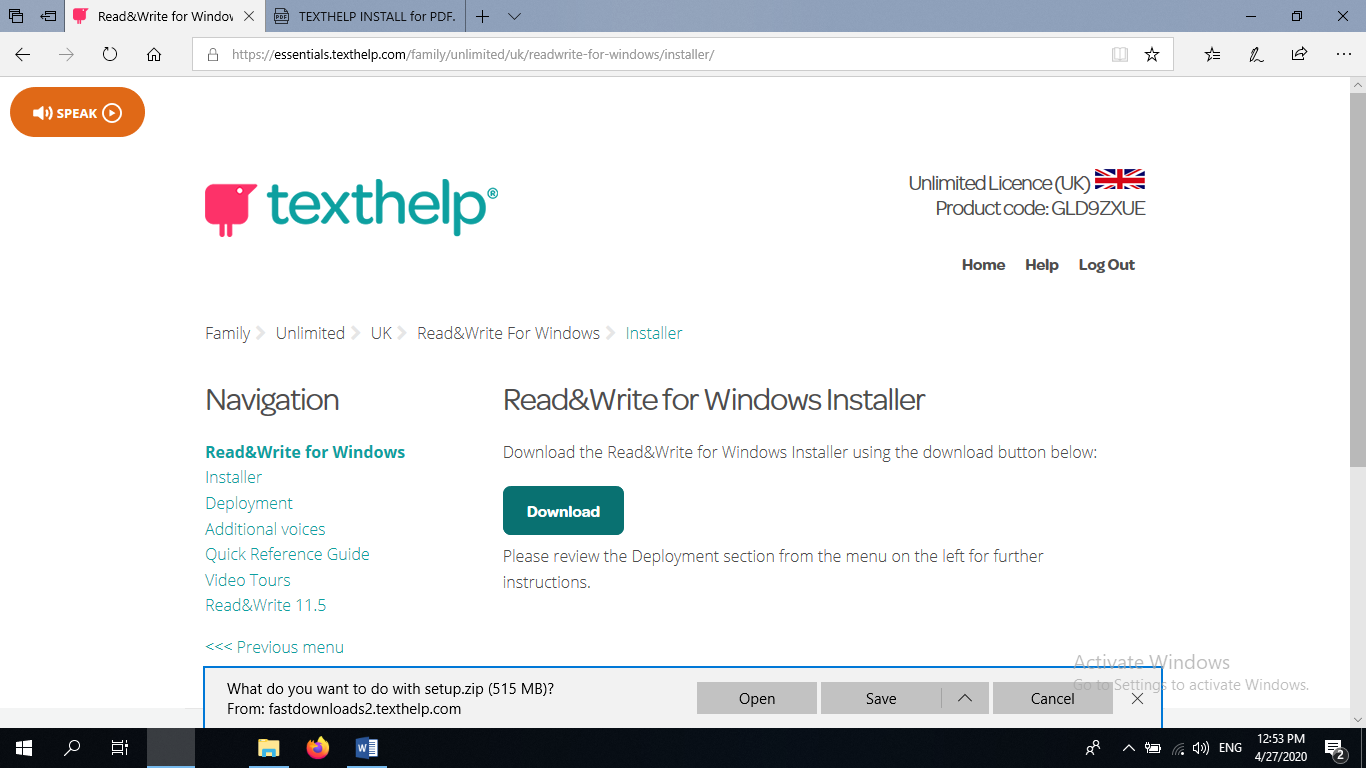Show hidden tray icons
Screen dimensions: 1366x768
1128,748
